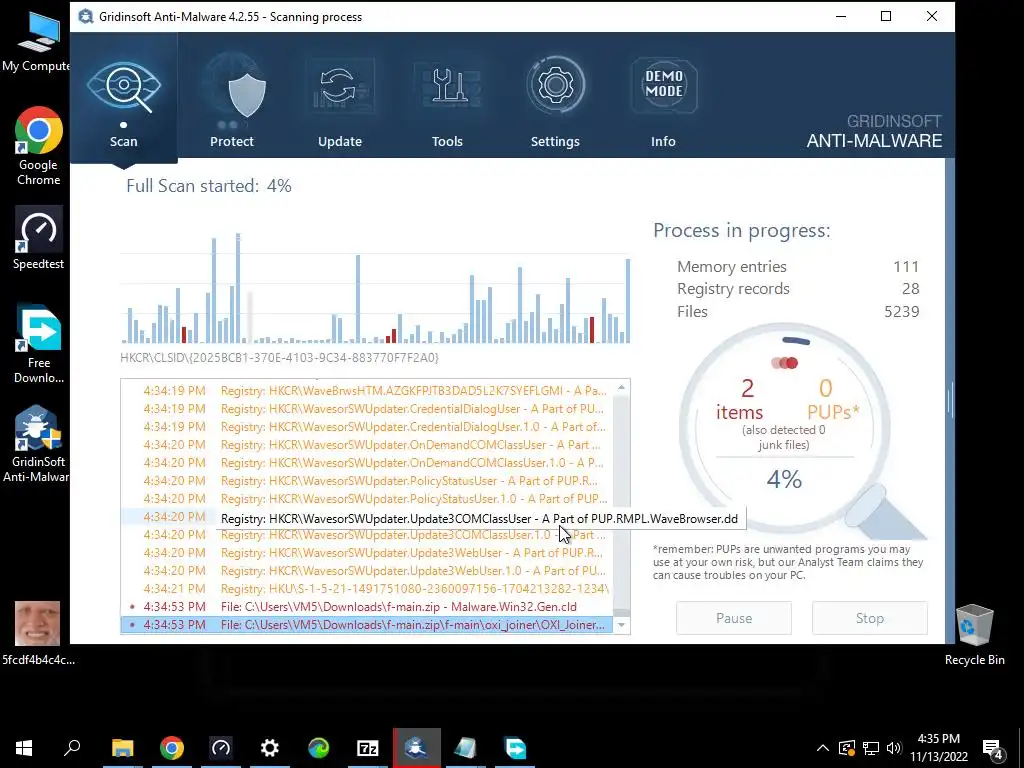This screenshot has width=1024, height=768.
Task: Pause the running scan
Action: (734, 618)
